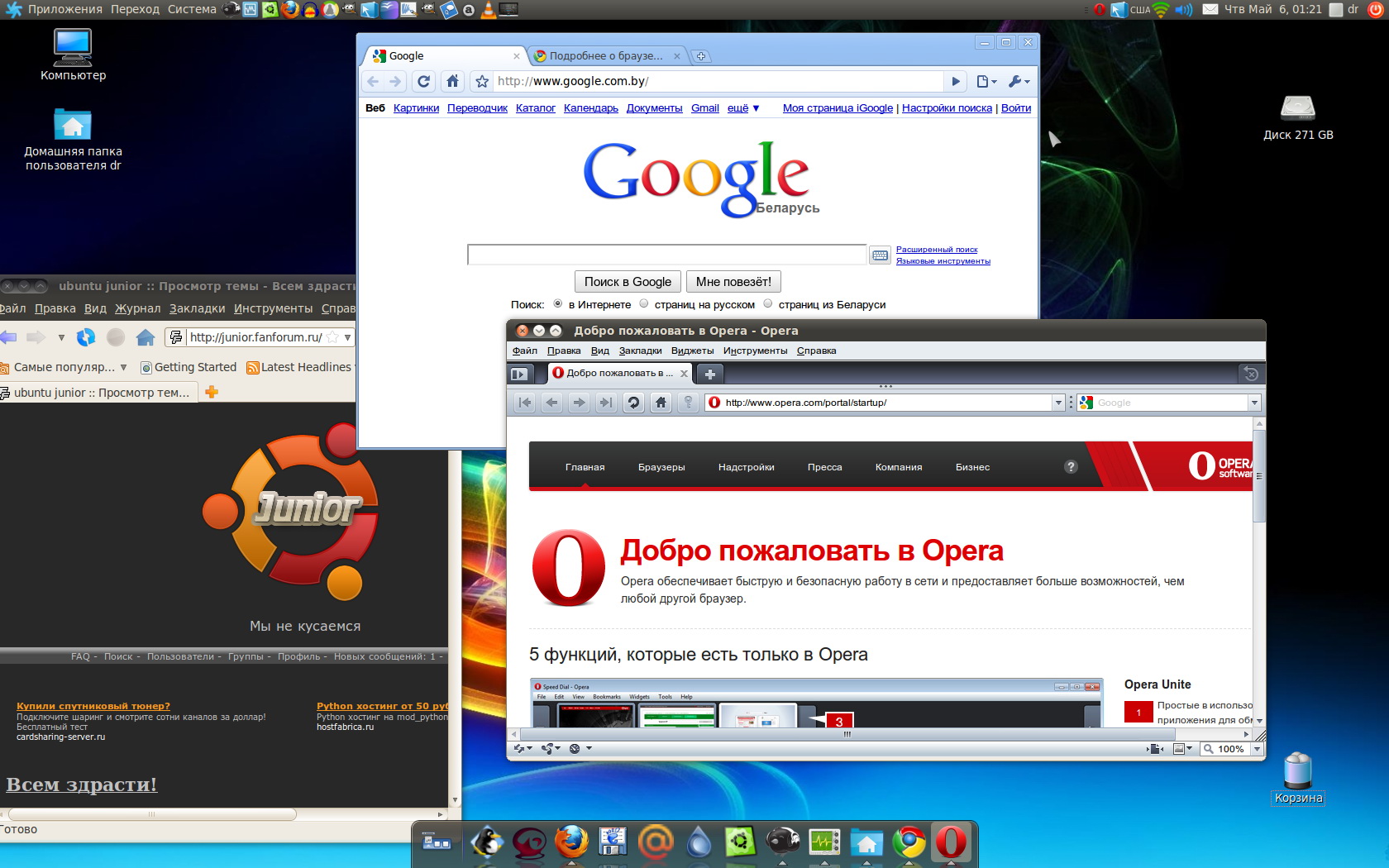Open a new tab in Chrome
This screenshot has height=868, width=1389.
point(701,56)
